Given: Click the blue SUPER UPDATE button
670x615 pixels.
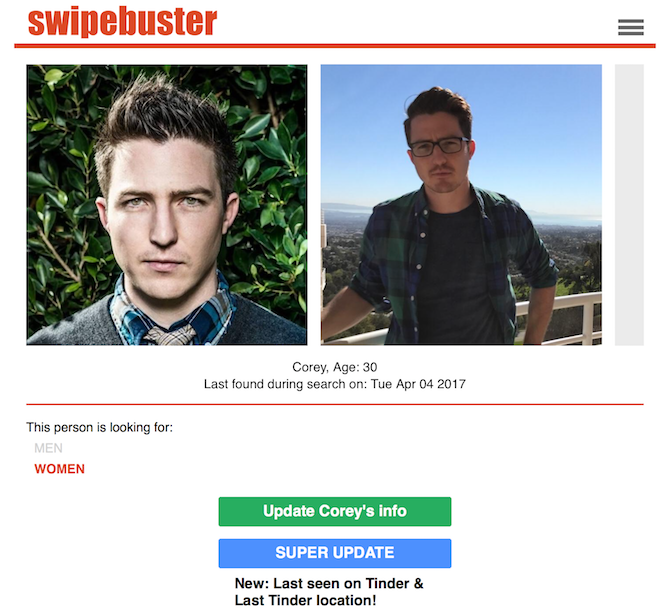Looking at the screenshot, I should [x=335, y=553].
